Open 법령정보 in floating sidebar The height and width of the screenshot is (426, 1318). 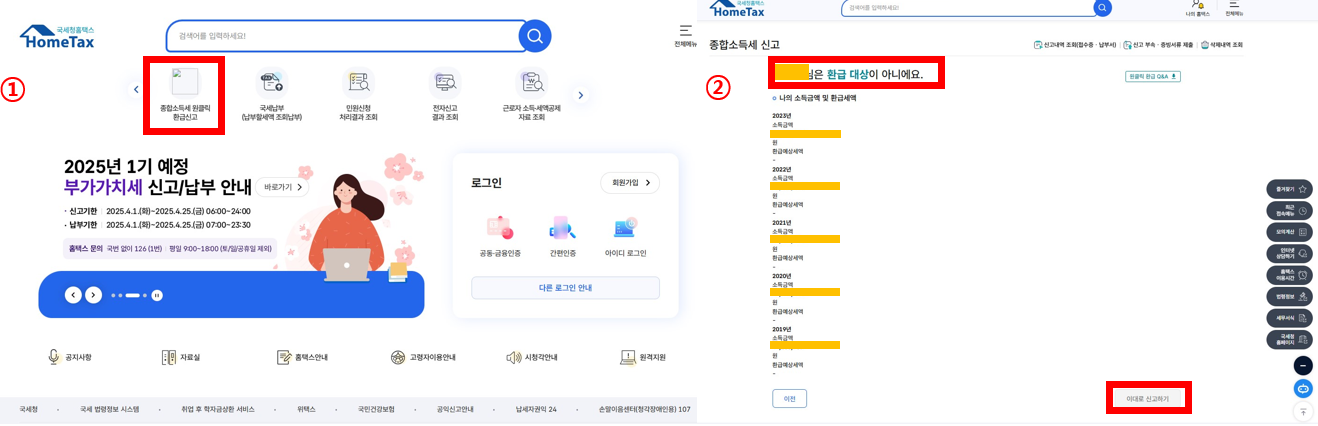coord(1289,297)
